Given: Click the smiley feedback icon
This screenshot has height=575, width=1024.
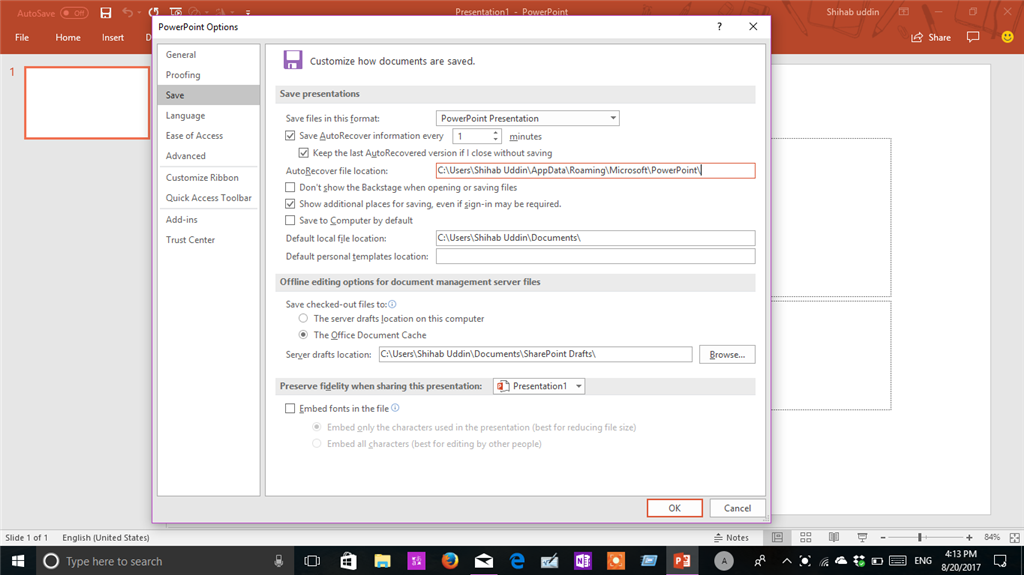Looking at the screenshot, I should [1008, 37].
